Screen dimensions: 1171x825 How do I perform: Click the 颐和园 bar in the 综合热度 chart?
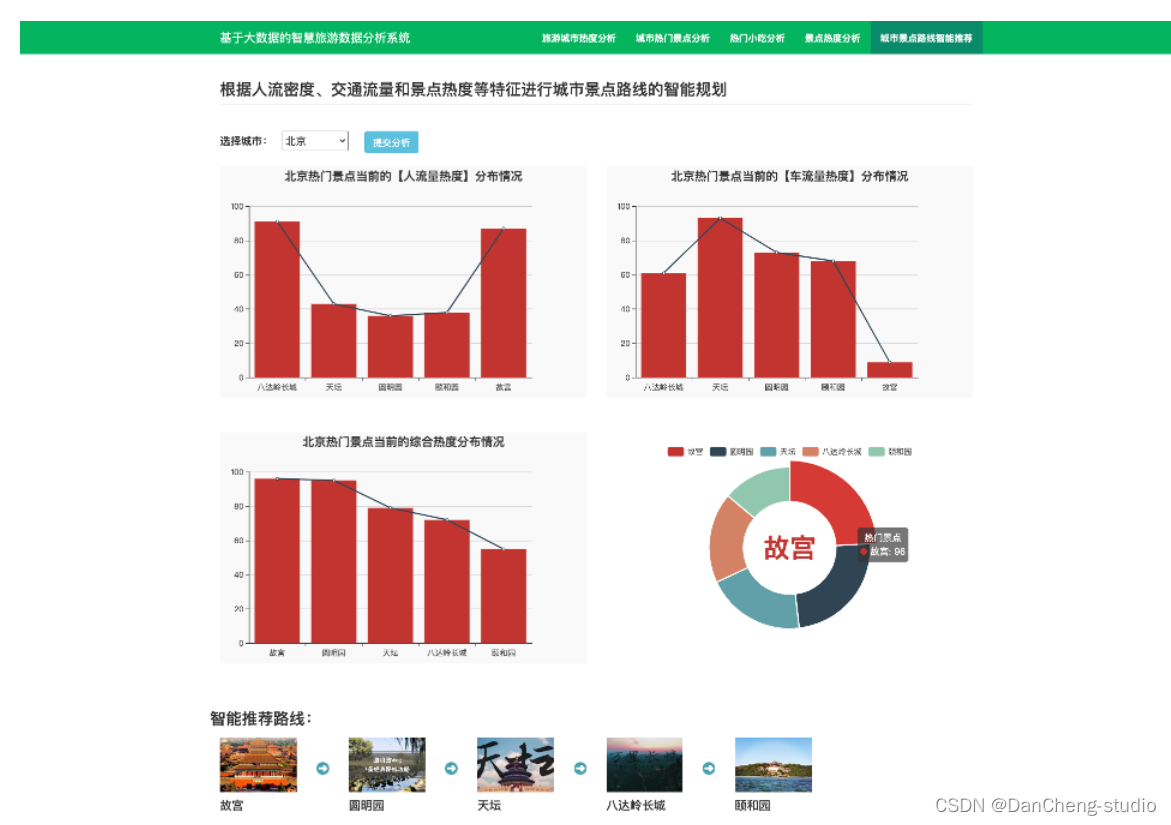point(503,596)
